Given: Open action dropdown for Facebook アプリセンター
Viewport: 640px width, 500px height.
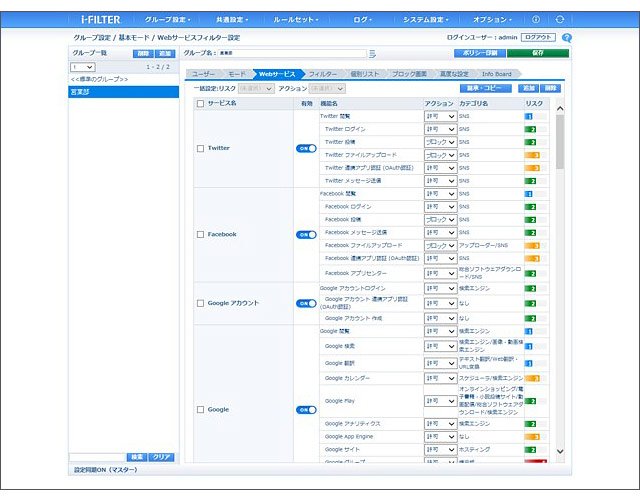Looking at the screenshot, I should coord(440,273).
